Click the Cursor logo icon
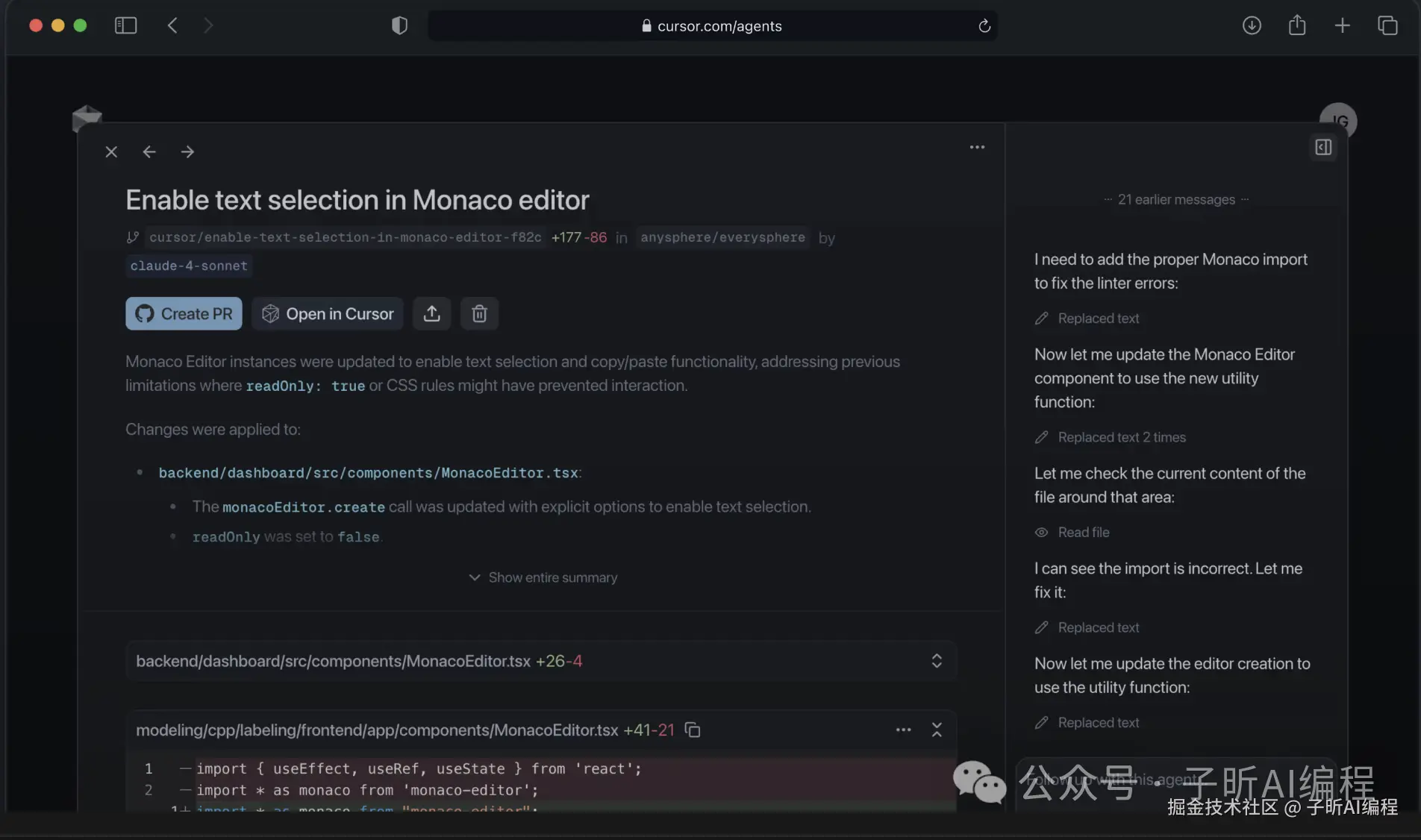The width and height of the screenshot is (1421, 840). tap(87, 118)
